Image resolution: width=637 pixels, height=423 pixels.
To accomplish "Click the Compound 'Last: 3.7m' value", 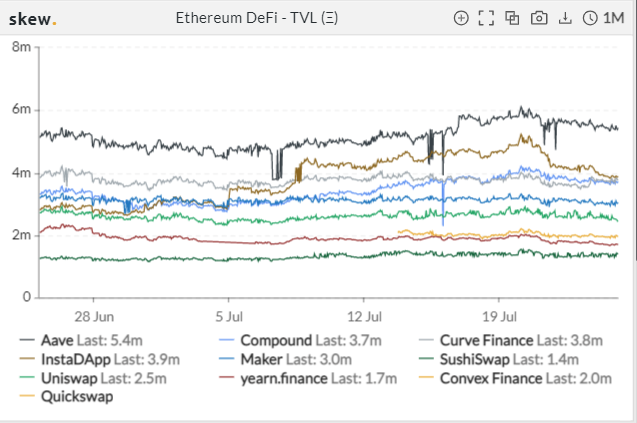I will [x=349, y=341].
